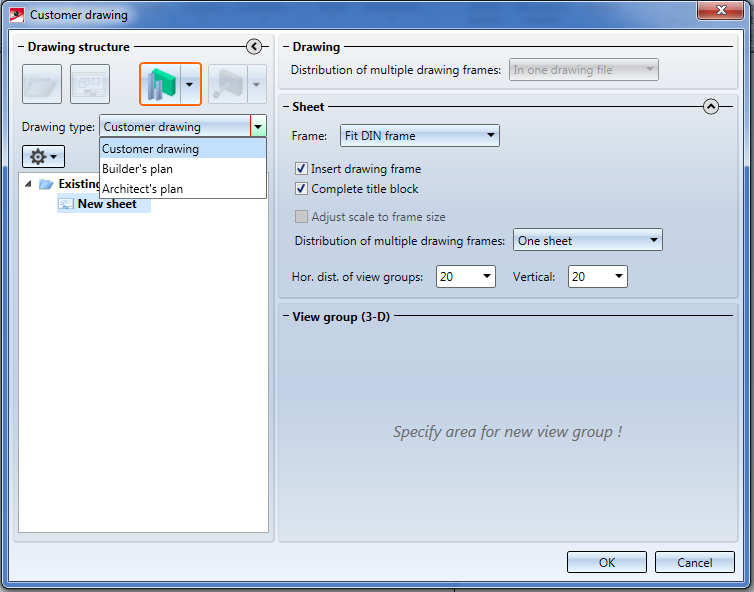
Task: Click the open folder icon in Drawing structure
Action: coord(42,84)
